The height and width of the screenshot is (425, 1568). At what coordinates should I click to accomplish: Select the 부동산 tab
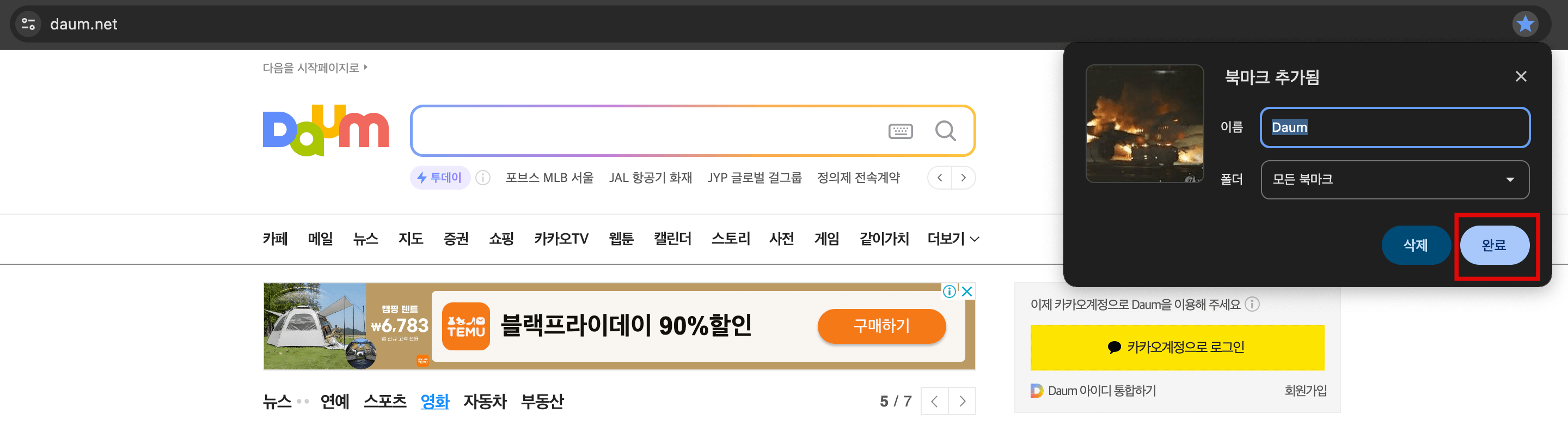pyautogui.click(x=542, y=401)
